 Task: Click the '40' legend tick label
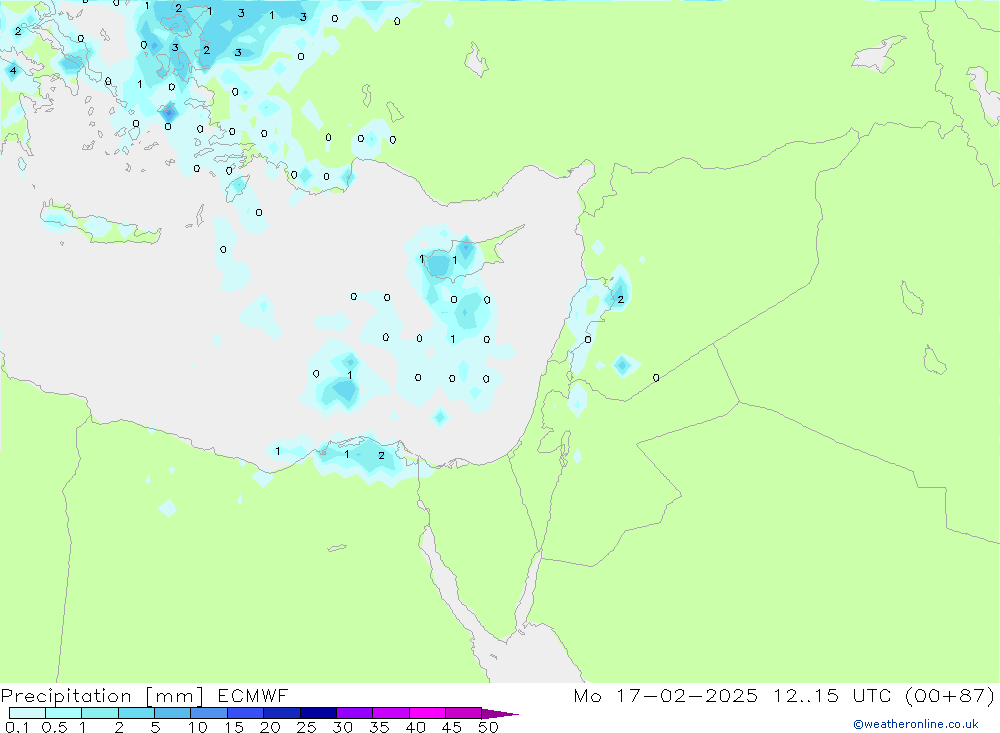point(416,727)
